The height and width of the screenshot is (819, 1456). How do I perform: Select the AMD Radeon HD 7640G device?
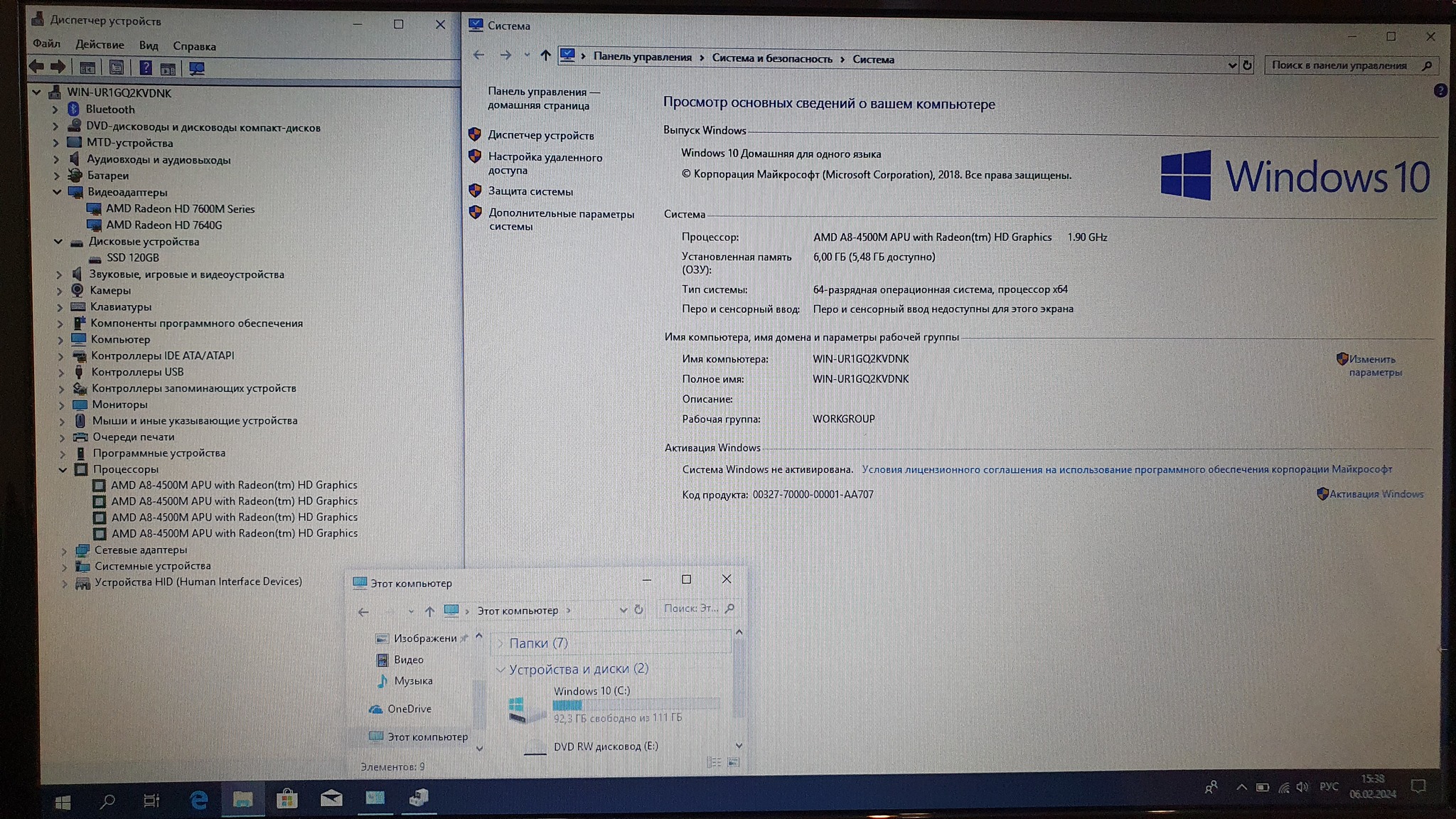point(164,225)
